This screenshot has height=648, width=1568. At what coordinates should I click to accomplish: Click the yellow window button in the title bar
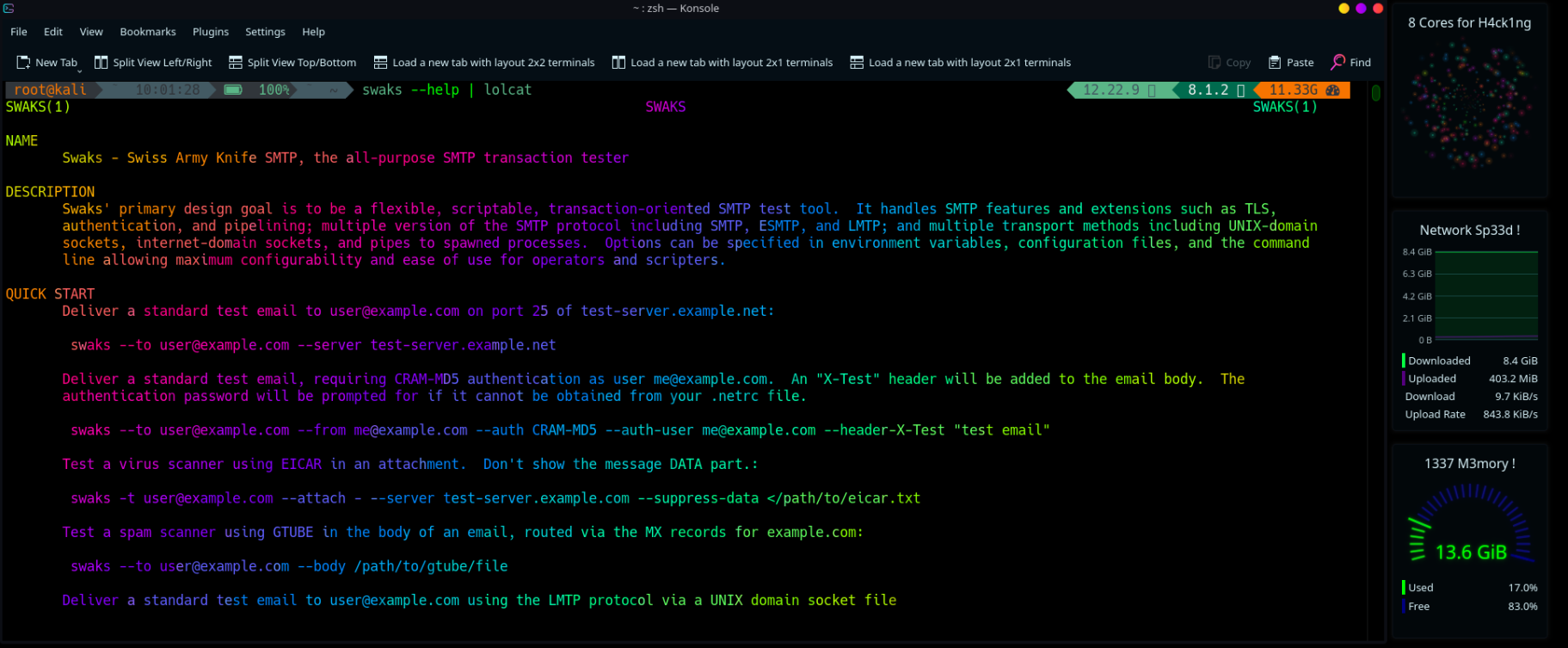(1344, 9)
